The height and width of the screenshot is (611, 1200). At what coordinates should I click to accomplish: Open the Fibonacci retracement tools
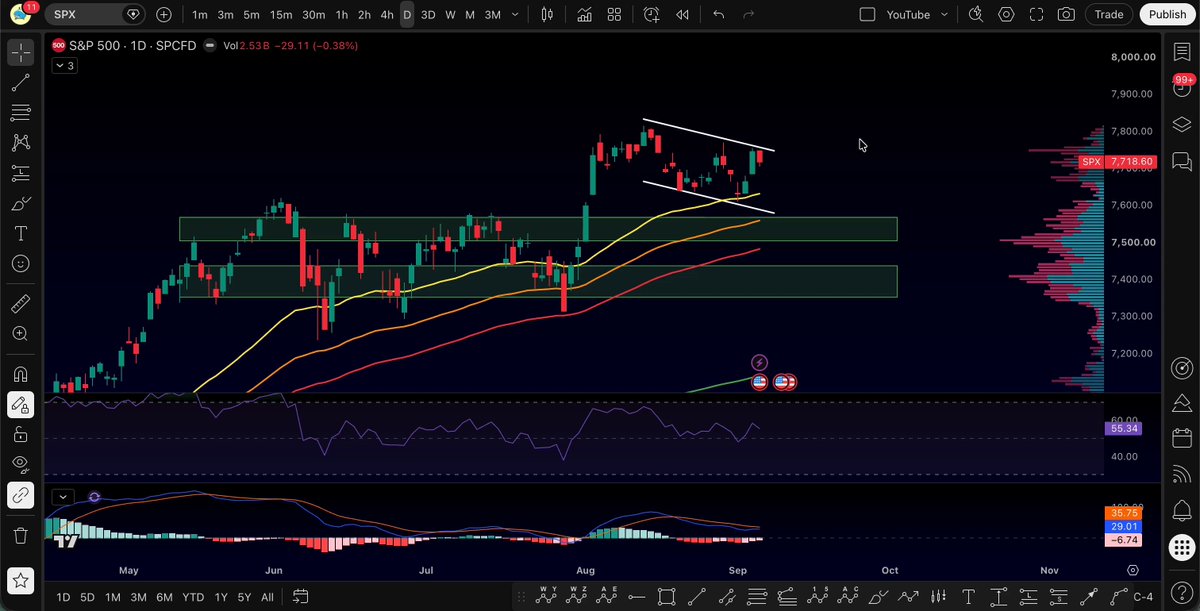21,113
